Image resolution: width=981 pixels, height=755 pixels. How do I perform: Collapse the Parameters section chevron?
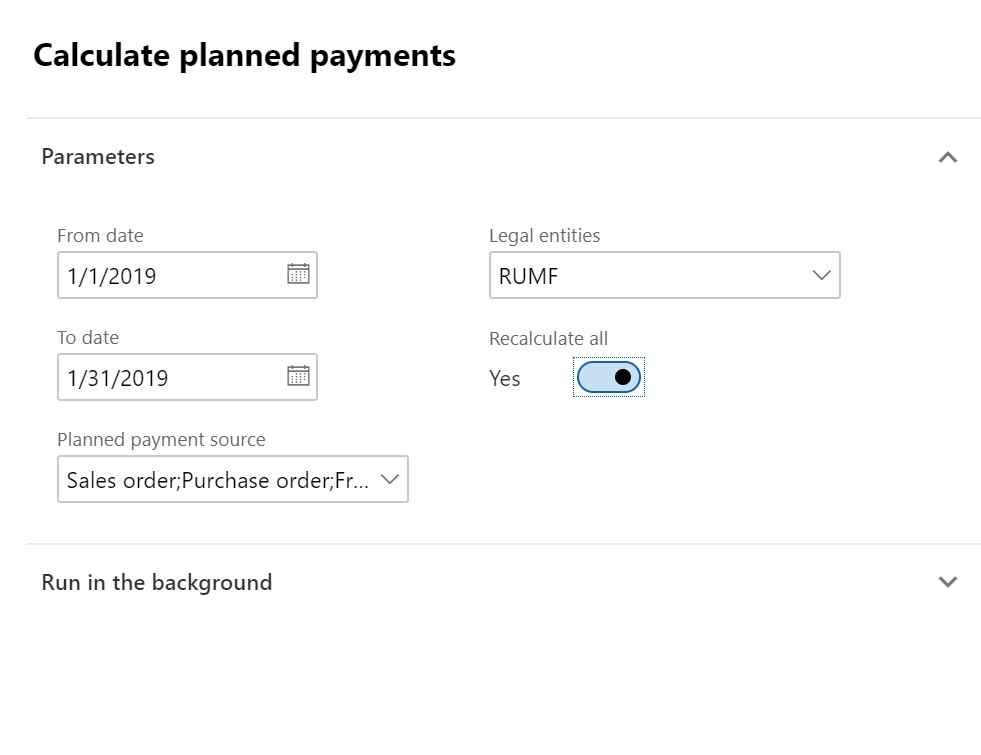(948, 157)
